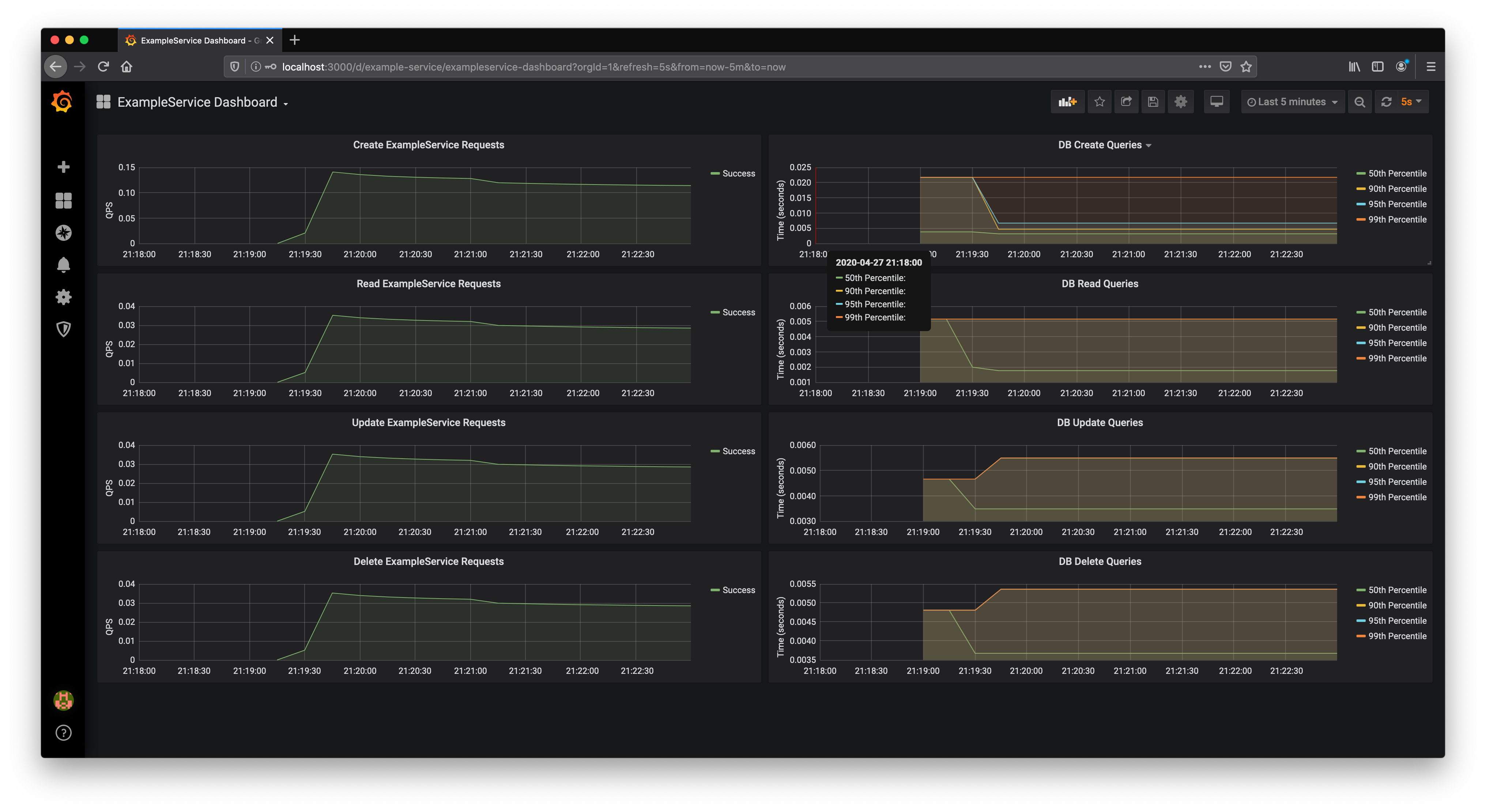This screenshot has height=812, width=1486.
Task: Open dashboard settings gear in toolbar
Action: point(1180,102)
